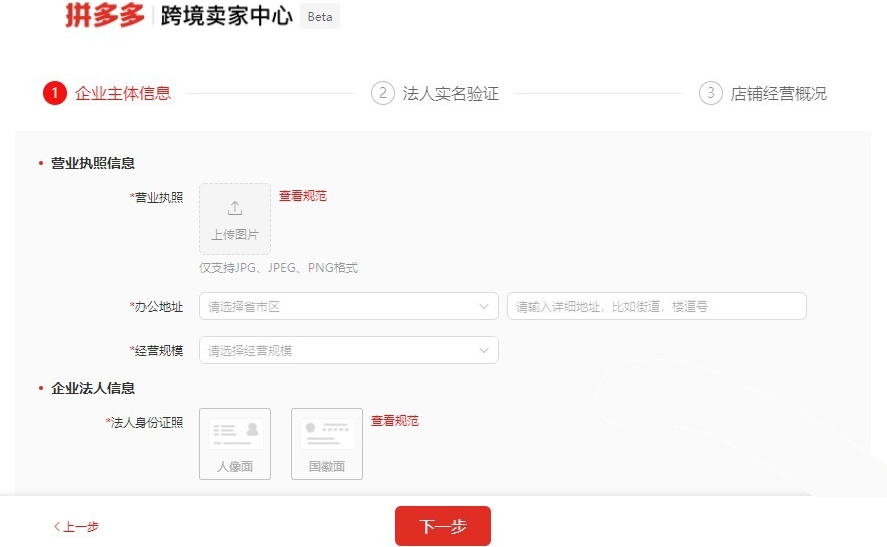
Task: Click the Beta badge next to title
Action: (x=320, y=17)
